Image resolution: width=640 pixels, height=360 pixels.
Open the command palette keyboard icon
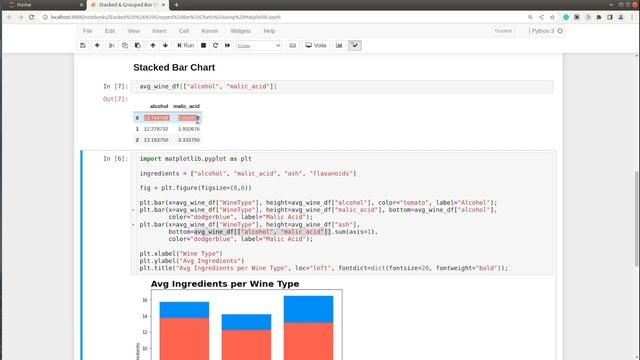pos(293,46)
